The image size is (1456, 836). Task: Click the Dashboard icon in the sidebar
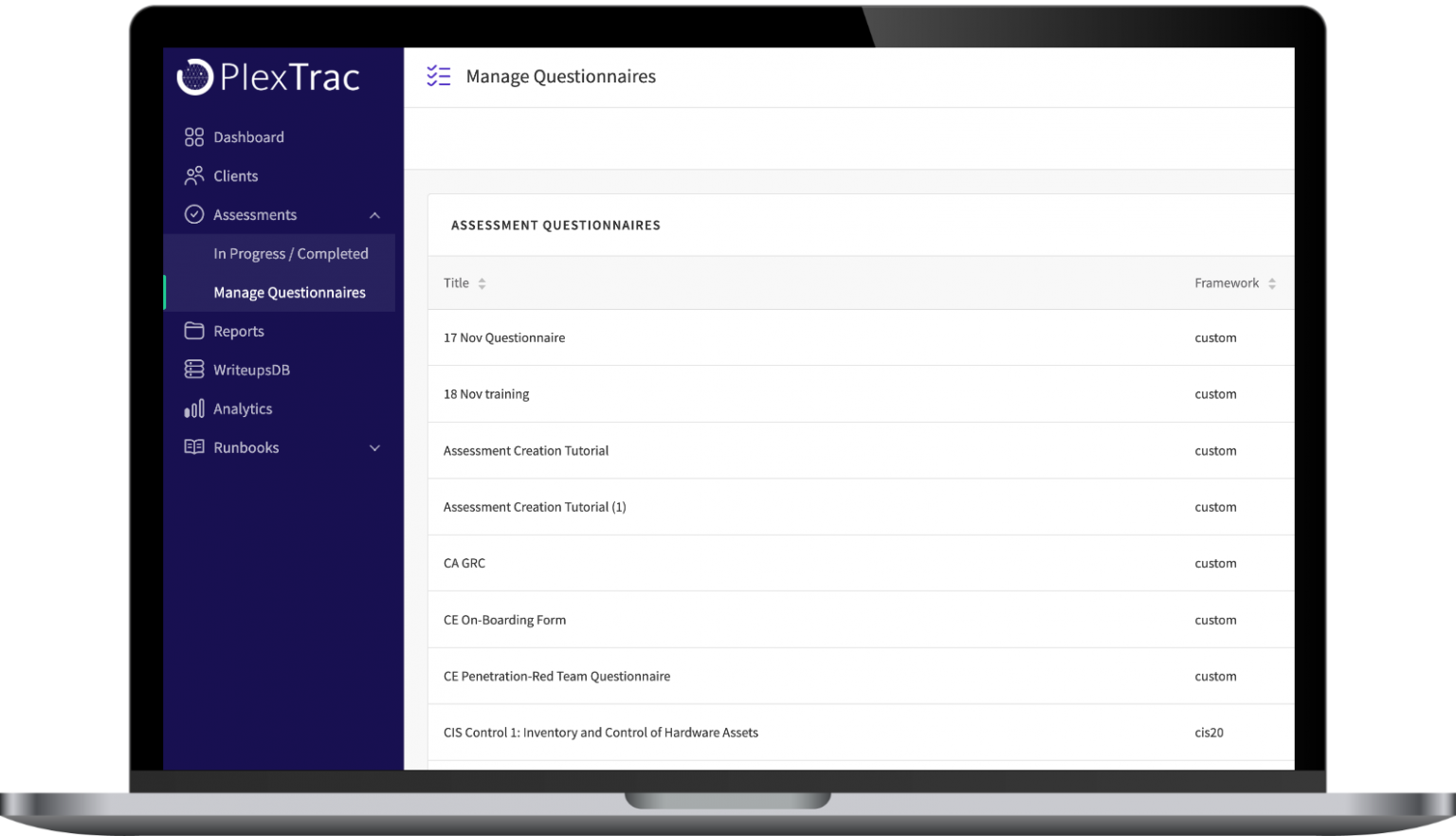pos(193,136)
